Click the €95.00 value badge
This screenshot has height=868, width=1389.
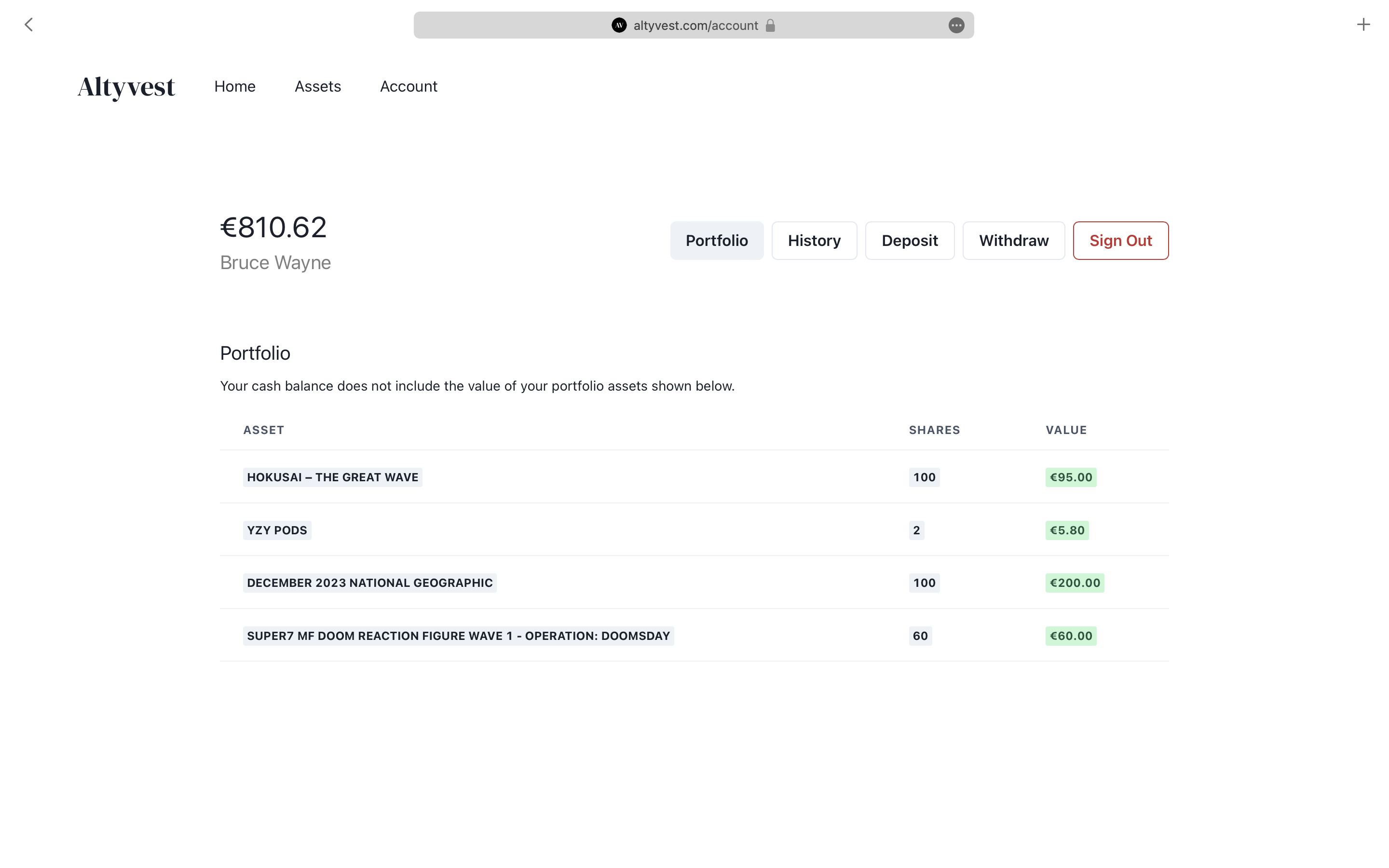click(1071, 477)
